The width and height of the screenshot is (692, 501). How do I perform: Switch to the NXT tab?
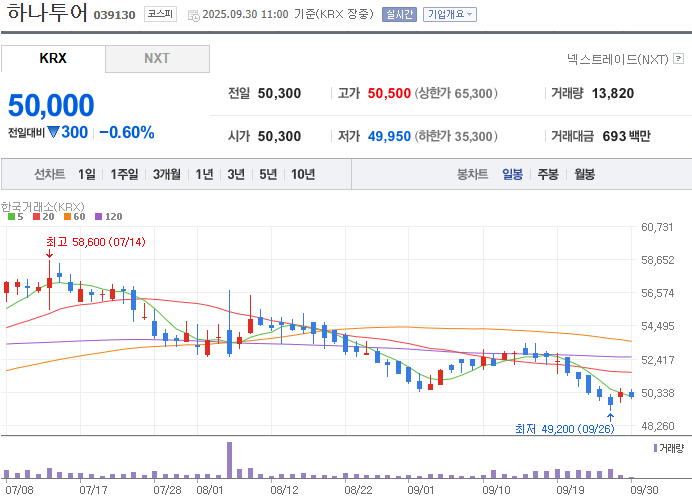tap(157, 59)
